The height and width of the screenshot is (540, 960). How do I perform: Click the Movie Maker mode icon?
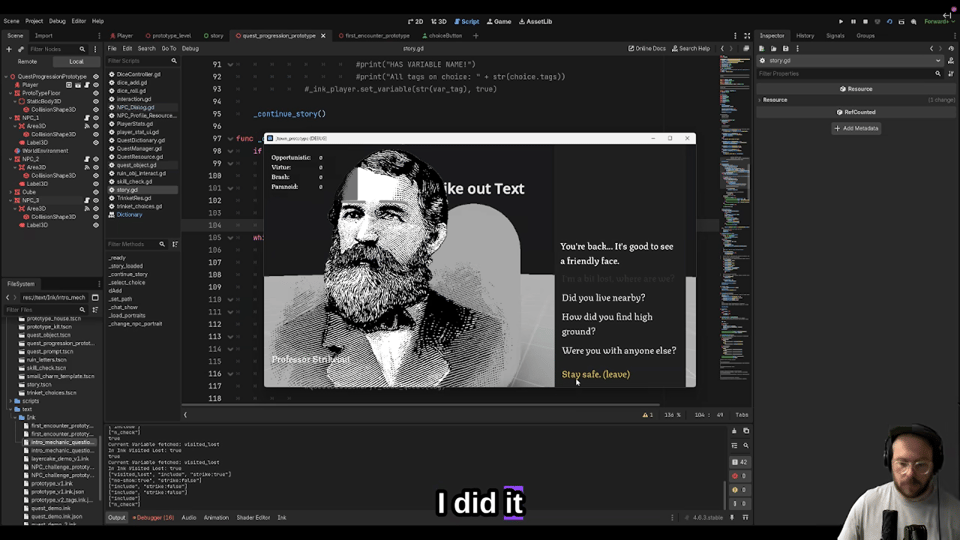(x=913, y=21)
